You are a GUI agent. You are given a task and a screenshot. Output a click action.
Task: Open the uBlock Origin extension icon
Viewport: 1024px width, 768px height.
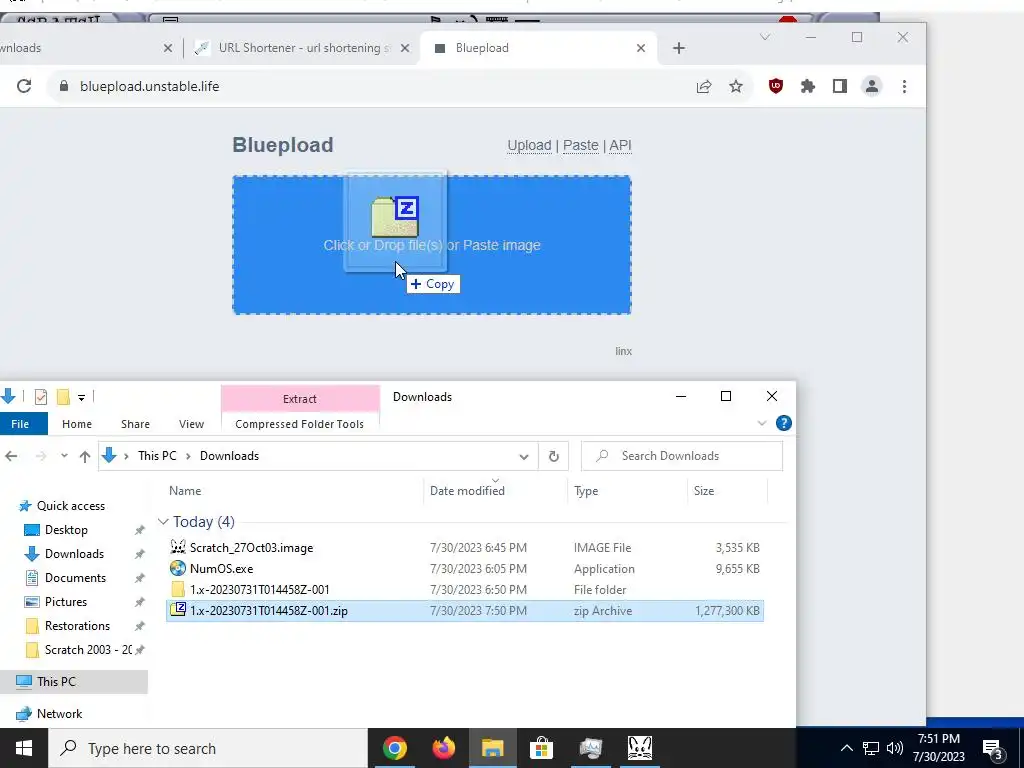coord(775,86)
